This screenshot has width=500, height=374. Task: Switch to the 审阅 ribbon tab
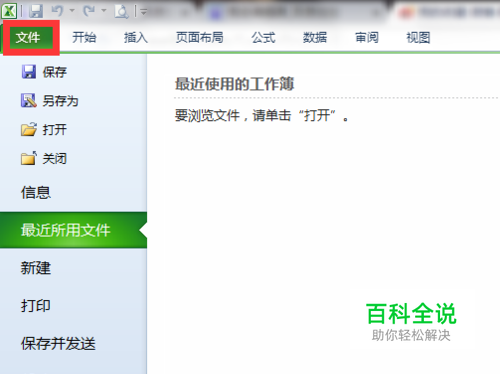(367, 37)
